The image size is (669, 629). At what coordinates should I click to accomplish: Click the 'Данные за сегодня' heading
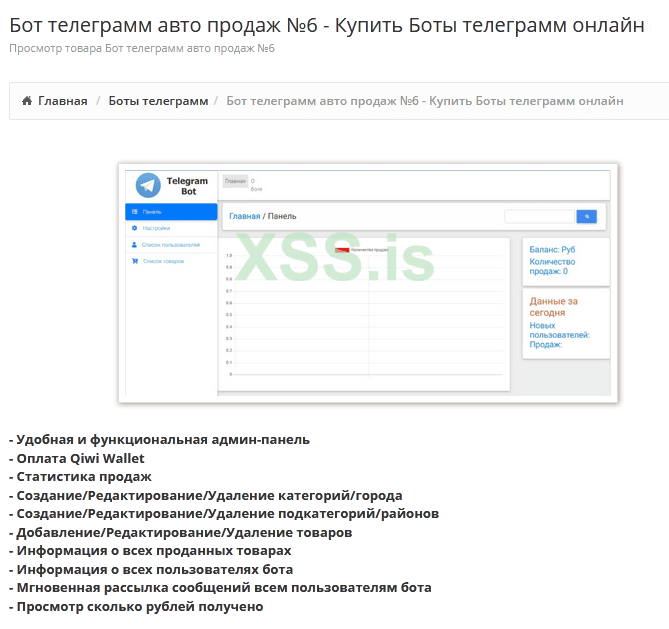pyautogui.click(x=553, y=307)
